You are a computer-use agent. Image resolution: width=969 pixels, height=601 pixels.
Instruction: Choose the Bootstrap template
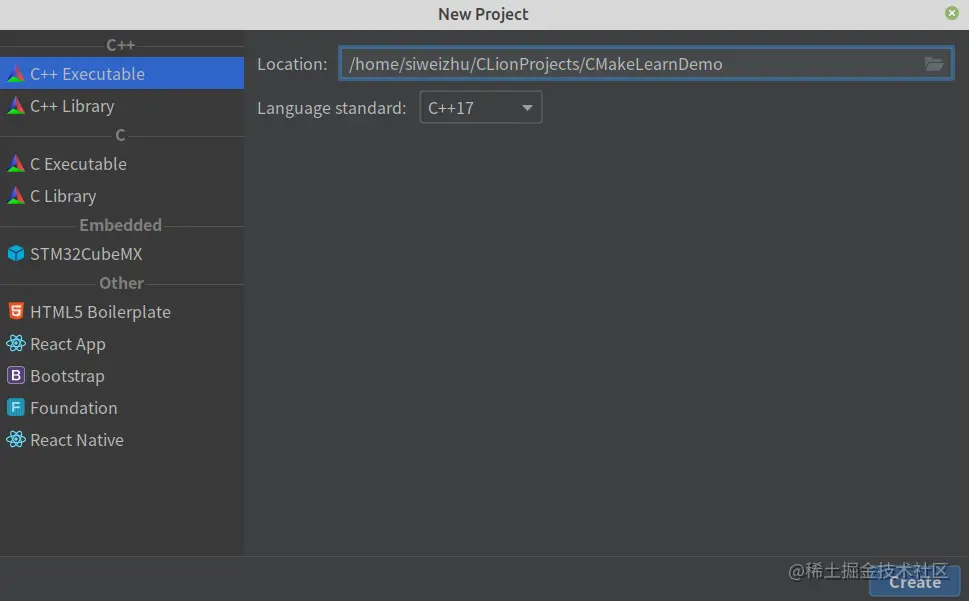pyautogui.click(x=122, y=376)
